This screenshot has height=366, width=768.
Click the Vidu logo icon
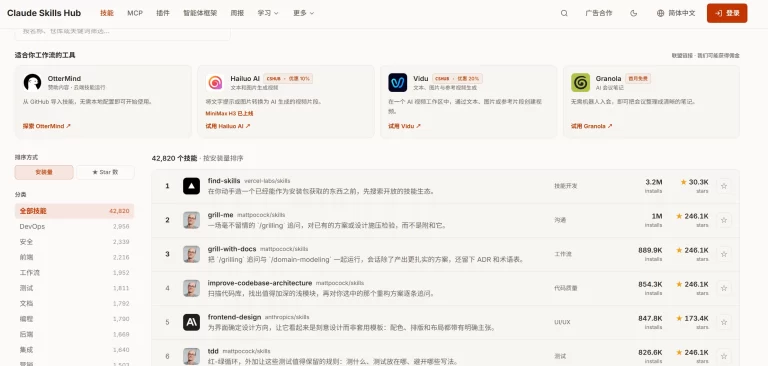(x=398, y=82)
